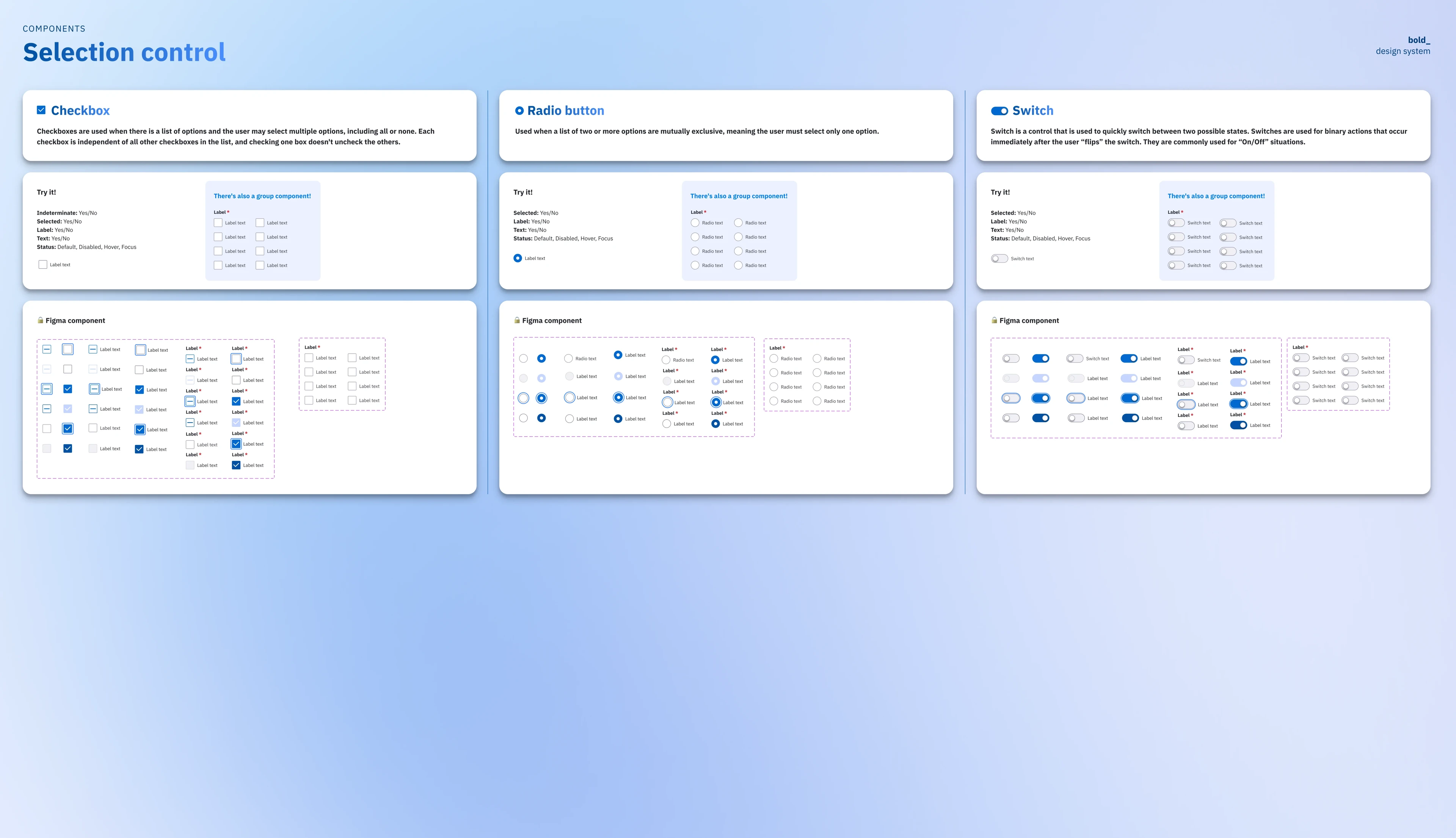Open the COMPONENTS section label
The image size is (1456, 838).
click(x=53, y=28)
